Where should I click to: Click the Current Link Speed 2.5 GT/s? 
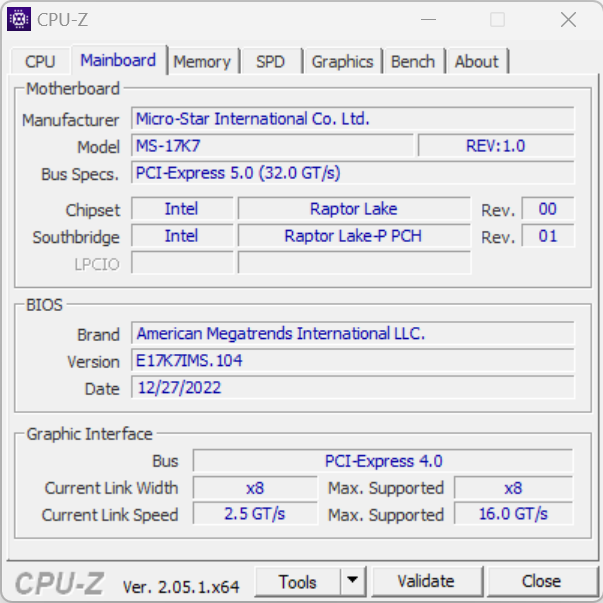(x=255, y=514)
